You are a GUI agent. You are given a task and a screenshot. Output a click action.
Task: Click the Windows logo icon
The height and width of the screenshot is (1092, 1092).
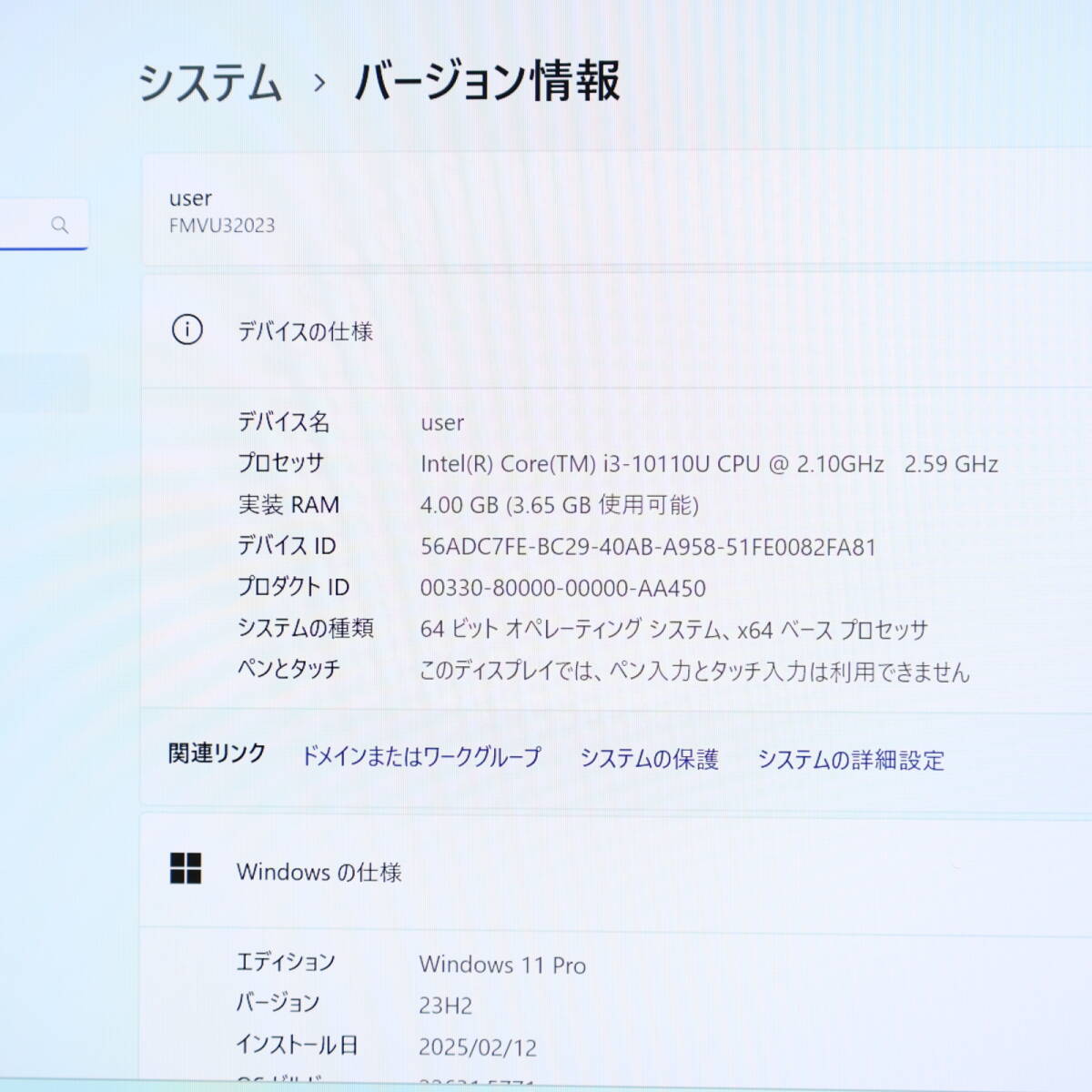[186, 868]
